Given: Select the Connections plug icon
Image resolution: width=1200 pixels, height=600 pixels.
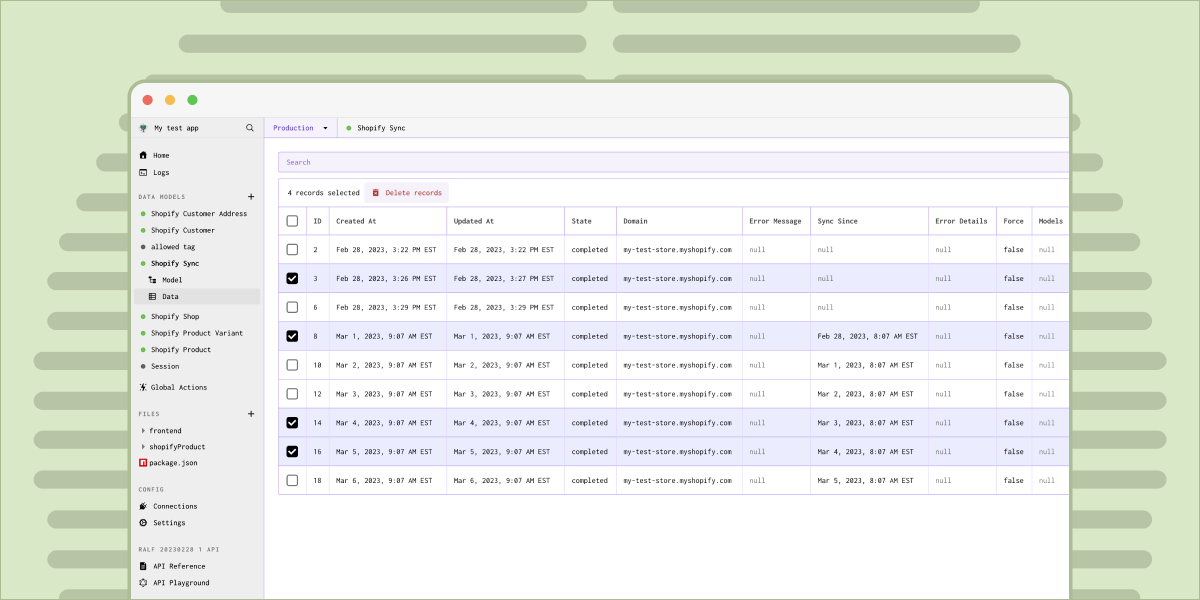Looking at the screenshot, I should [x=143, y=506].
